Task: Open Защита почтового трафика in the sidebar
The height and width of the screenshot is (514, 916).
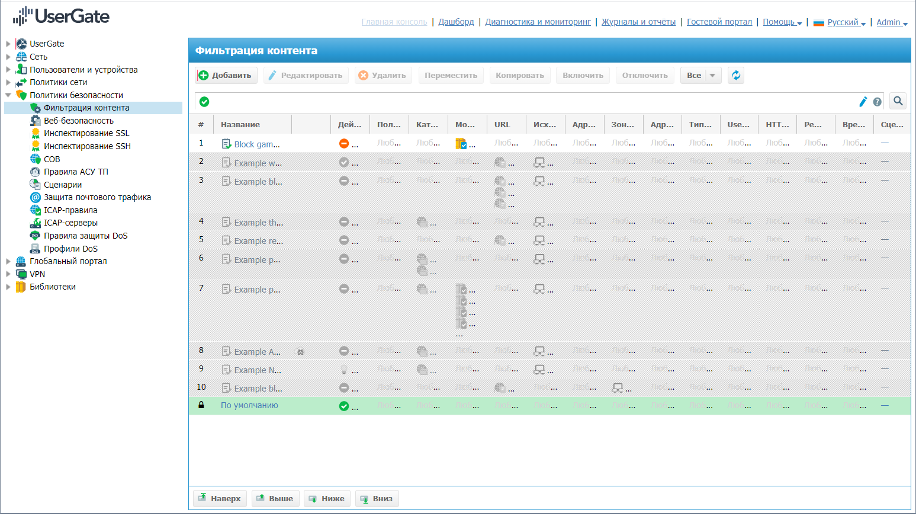Action: (97, 197)
